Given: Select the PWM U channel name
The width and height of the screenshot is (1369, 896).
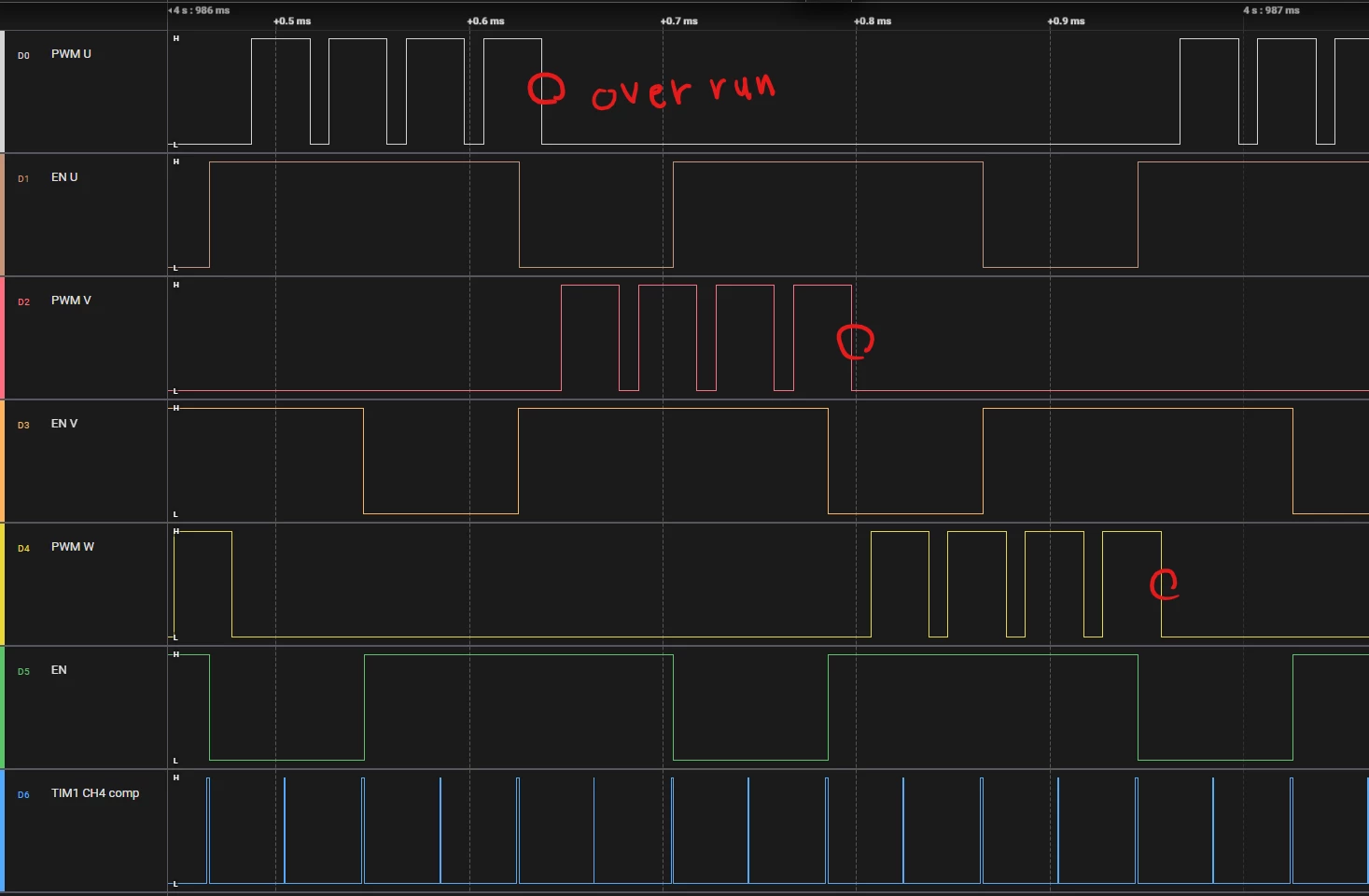Looking at the screenshot, I should pyautogui.click(x=71, y=54).
